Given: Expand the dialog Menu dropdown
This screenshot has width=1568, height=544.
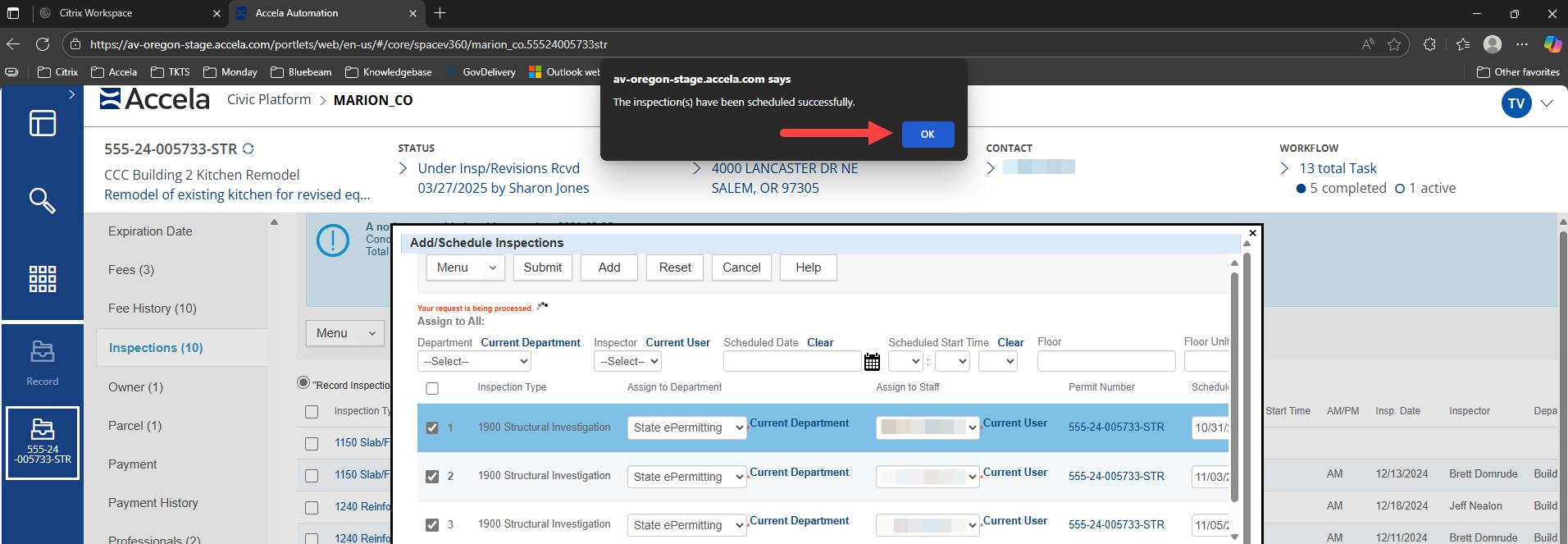Looking at the screenshot, I should [465, 267].
